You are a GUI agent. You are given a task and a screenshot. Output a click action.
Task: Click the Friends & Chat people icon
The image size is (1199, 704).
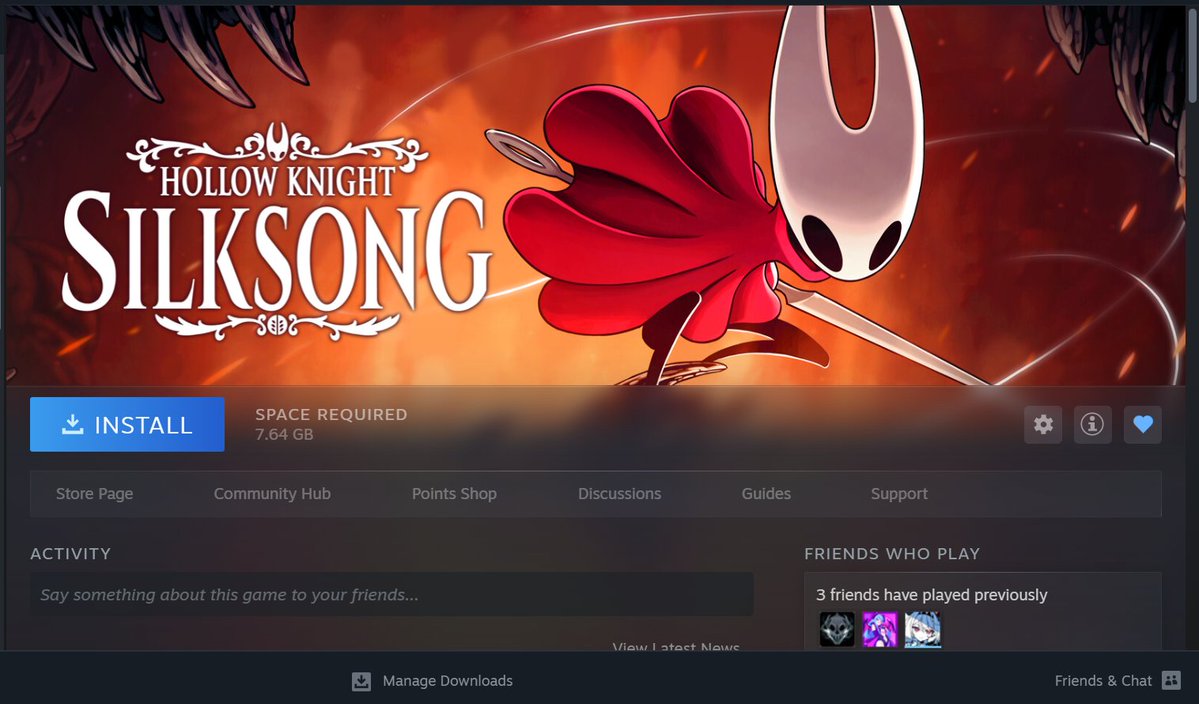(x=1171, y=680)
